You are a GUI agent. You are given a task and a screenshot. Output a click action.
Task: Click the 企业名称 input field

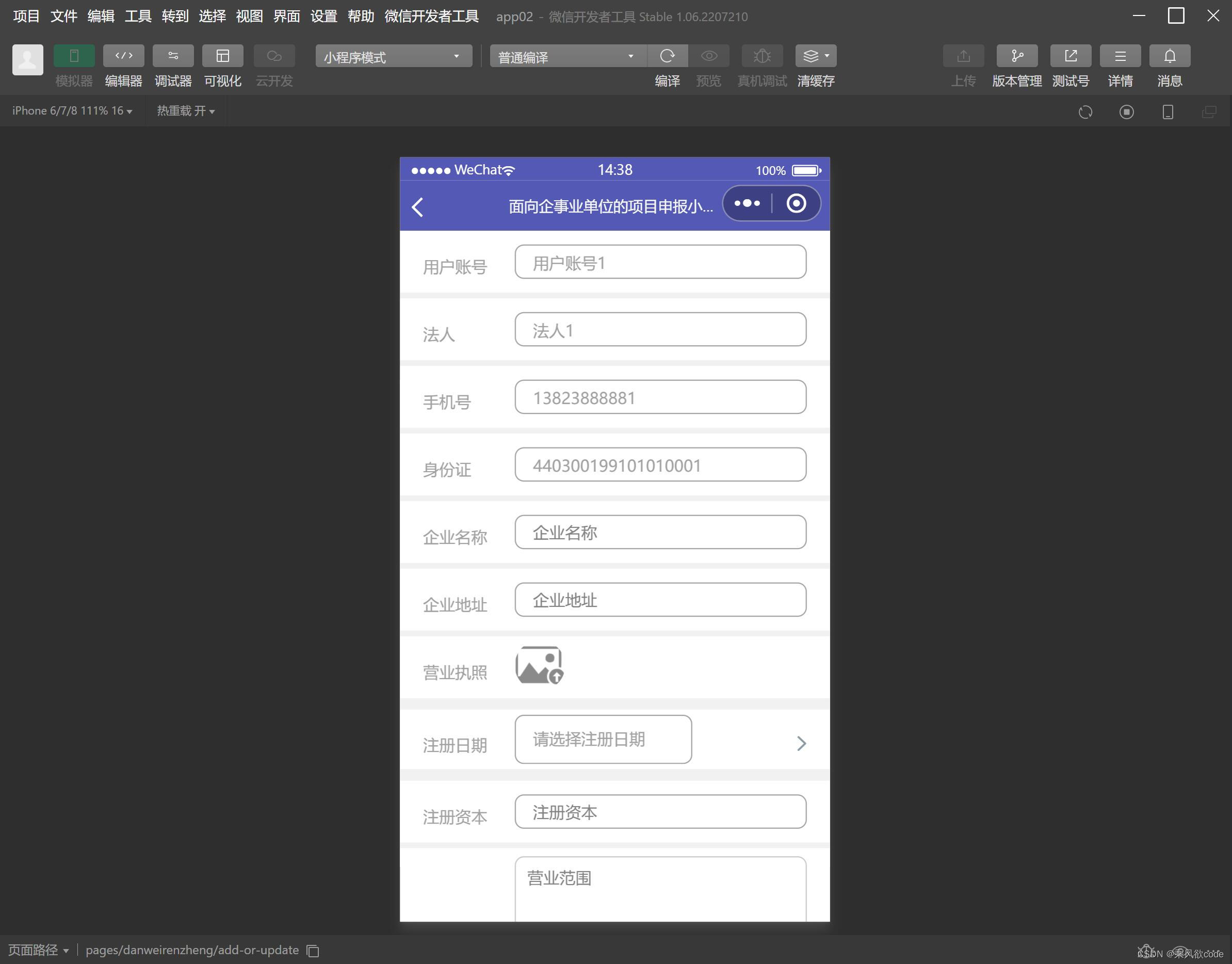pos(660,532)
